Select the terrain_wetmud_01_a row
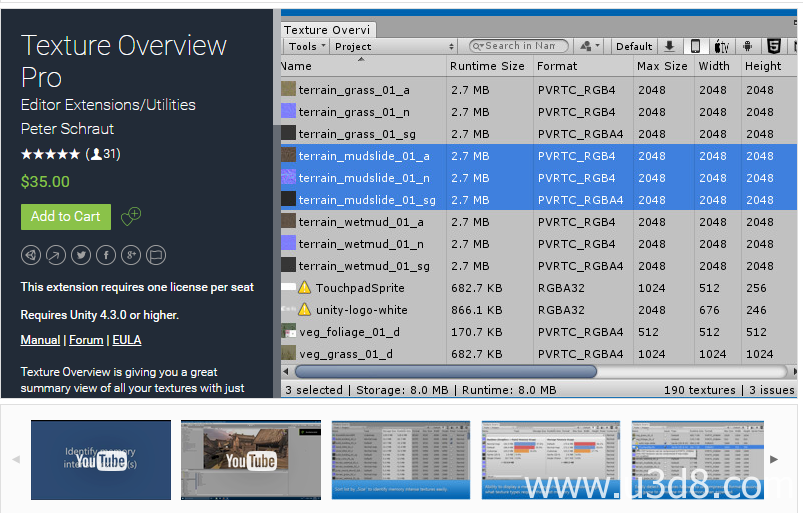803x513 pixels. tap(539, 221)
